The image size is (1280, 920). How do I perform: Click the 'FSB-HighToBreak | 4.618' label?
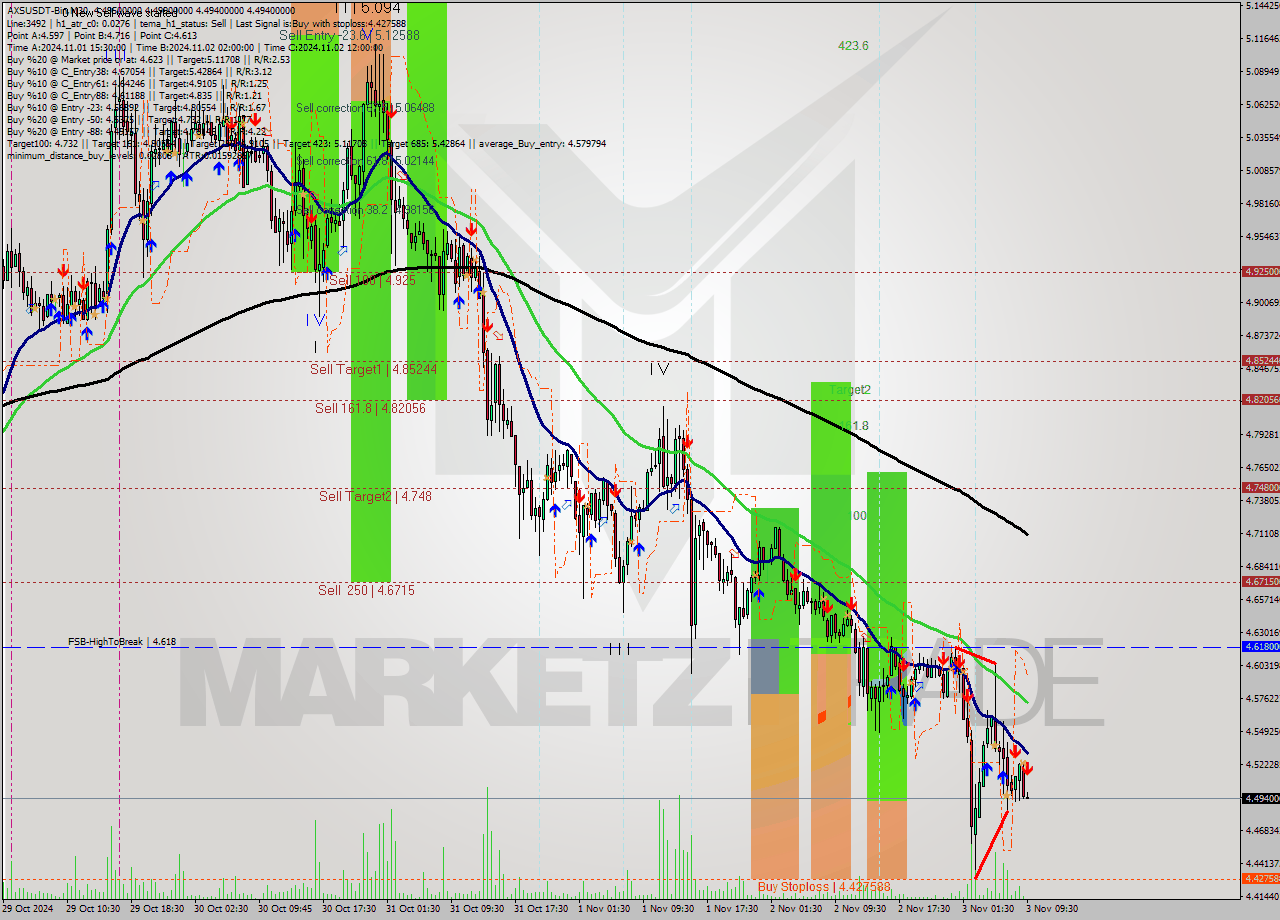pyautogui.click(x=122, y=642)
